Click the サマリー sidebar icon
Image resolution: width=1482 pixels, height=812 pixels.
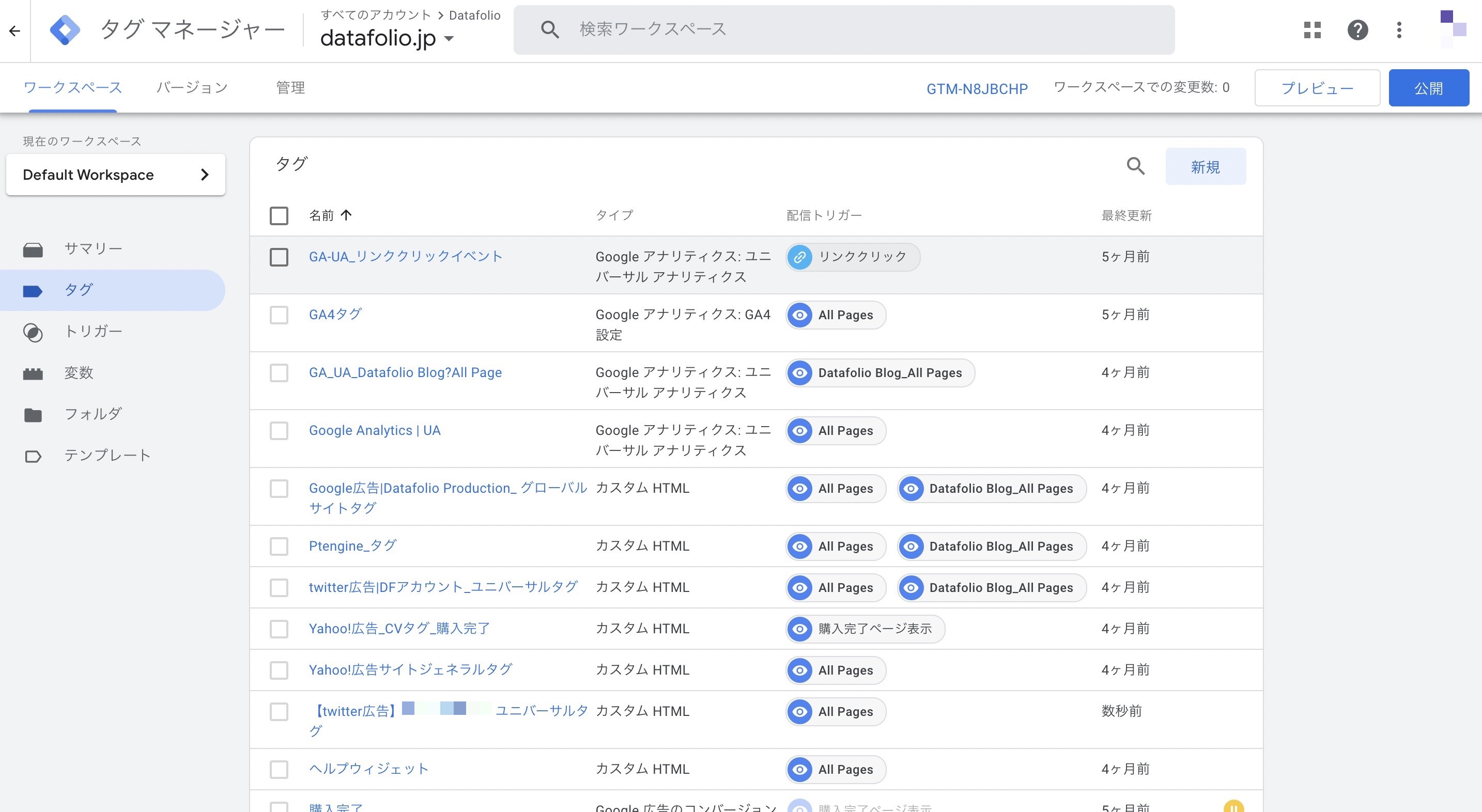pos(33,249)
